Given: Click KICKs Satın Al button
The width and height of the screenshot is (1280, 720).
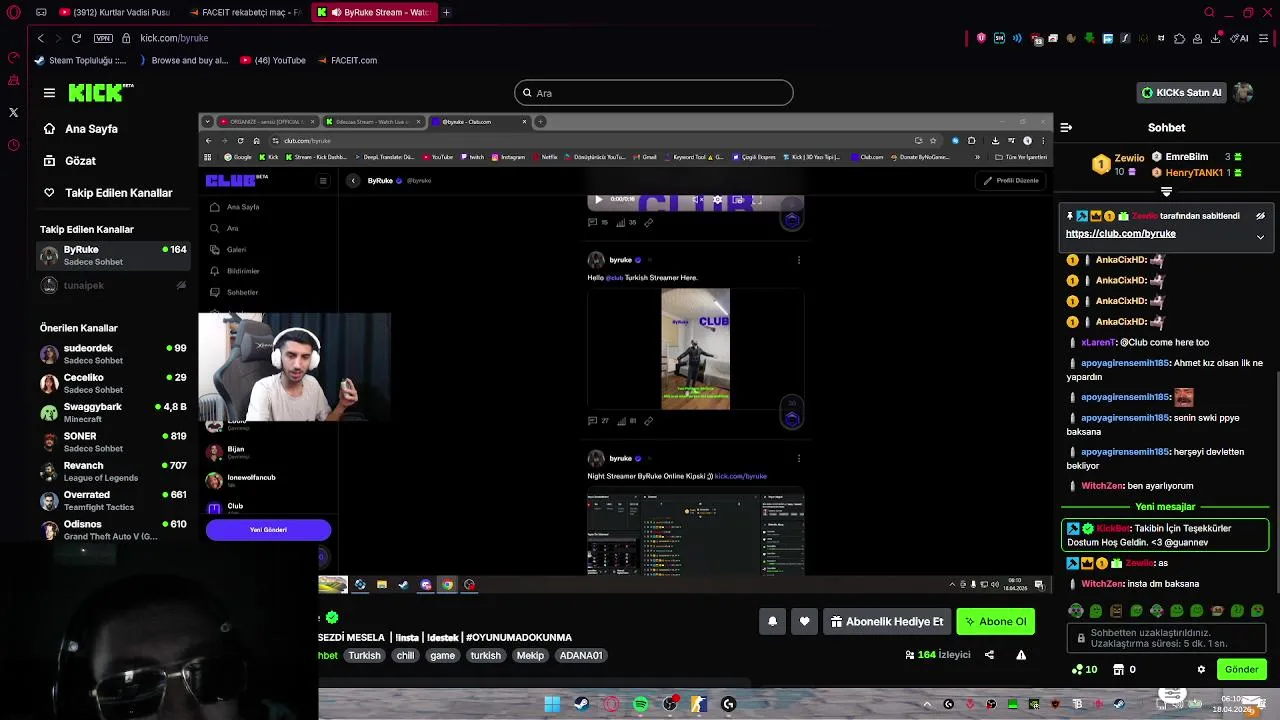Looking at the screenshot, I should pyautogui.click(x=1181, y=93).
